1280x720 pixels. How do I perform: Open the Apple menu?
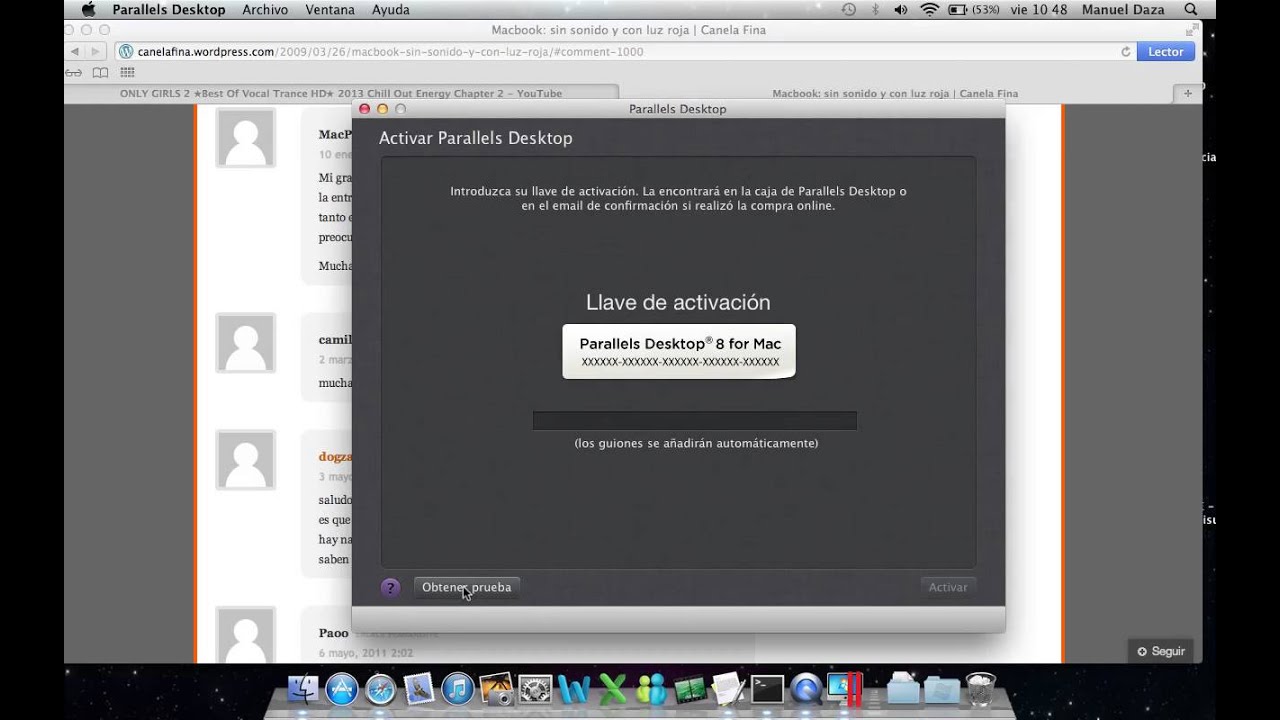88,9
